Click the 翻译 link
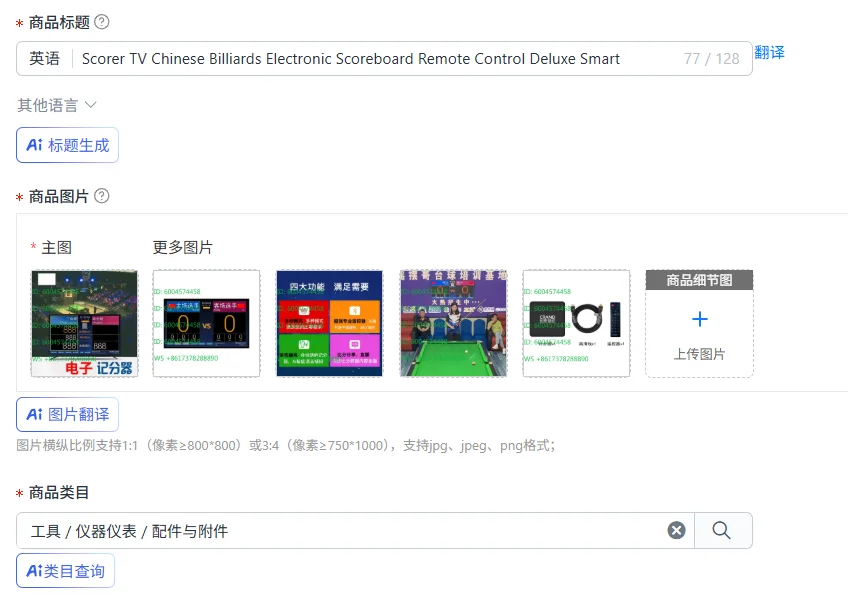848x599 pixels. (769, 52)
